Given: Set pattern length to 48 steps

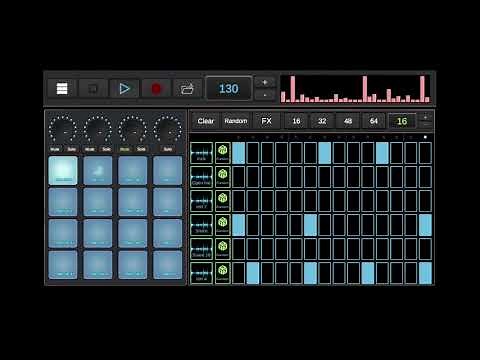Looking at the screenshot, I should [x=348, y=121].
